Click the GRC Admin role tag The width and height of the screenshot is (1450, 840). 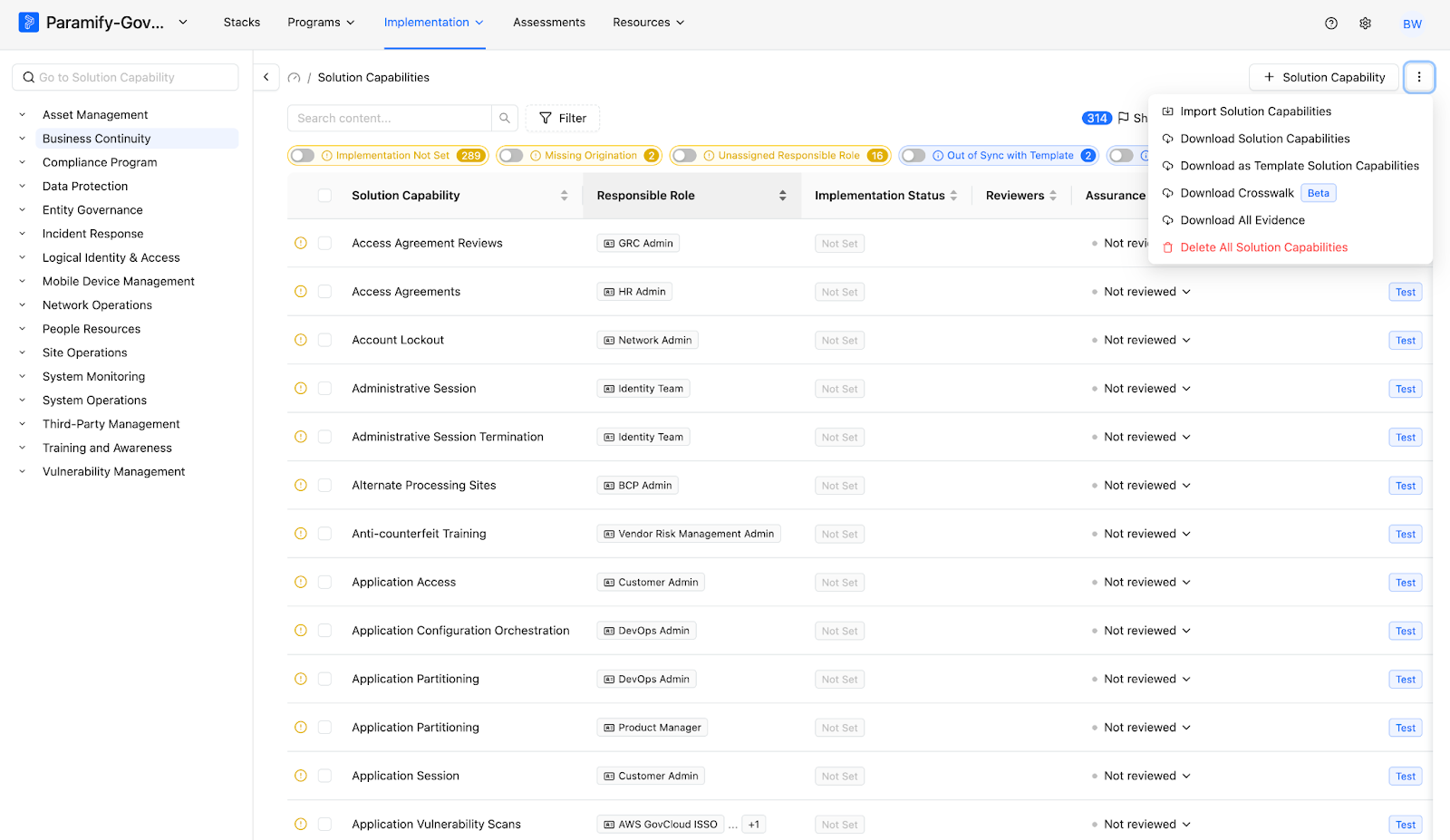point(638,243)
